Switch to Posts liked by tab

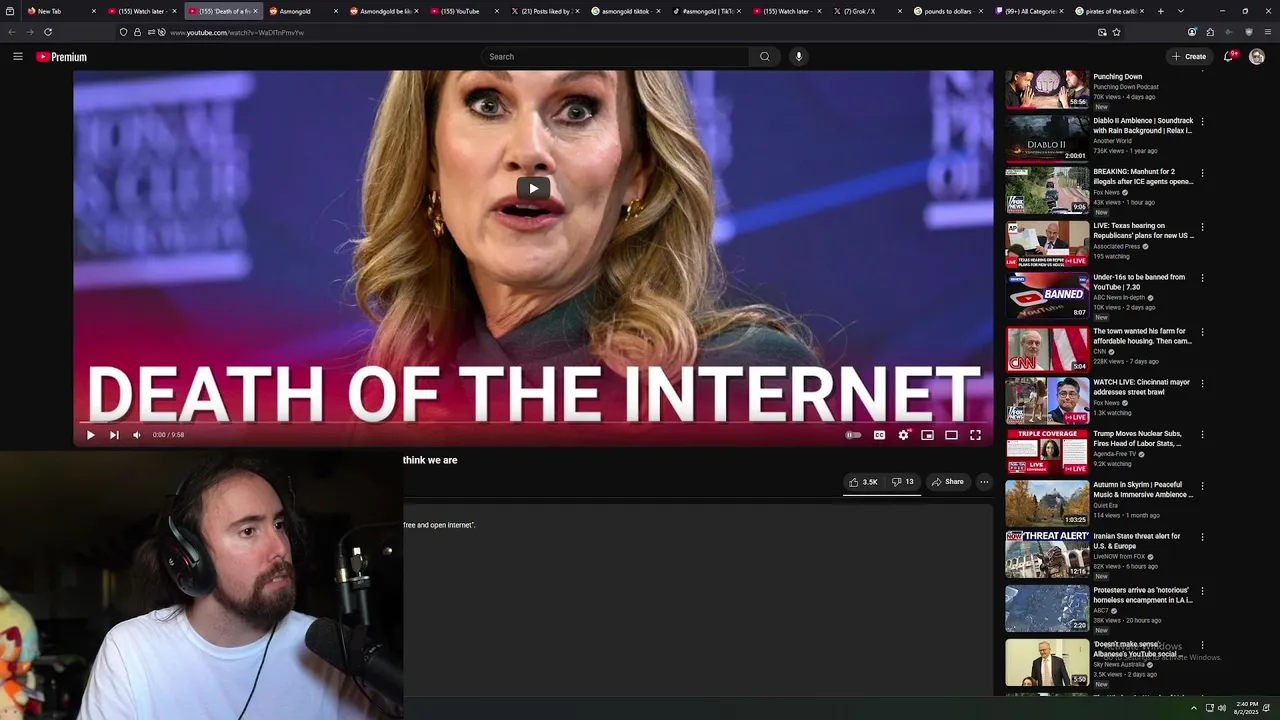[x=546, y=11]
